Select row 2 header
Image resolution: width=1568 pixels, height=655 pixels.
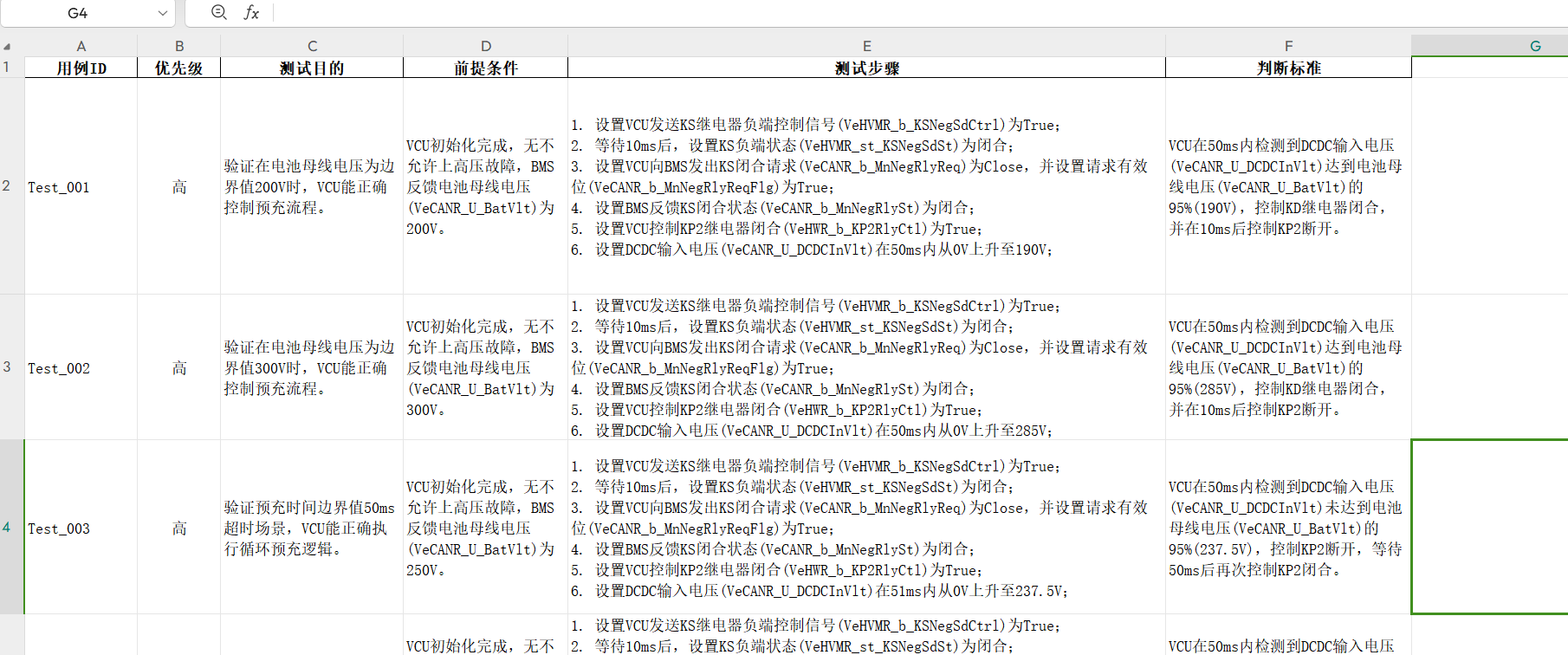point(7,185)
